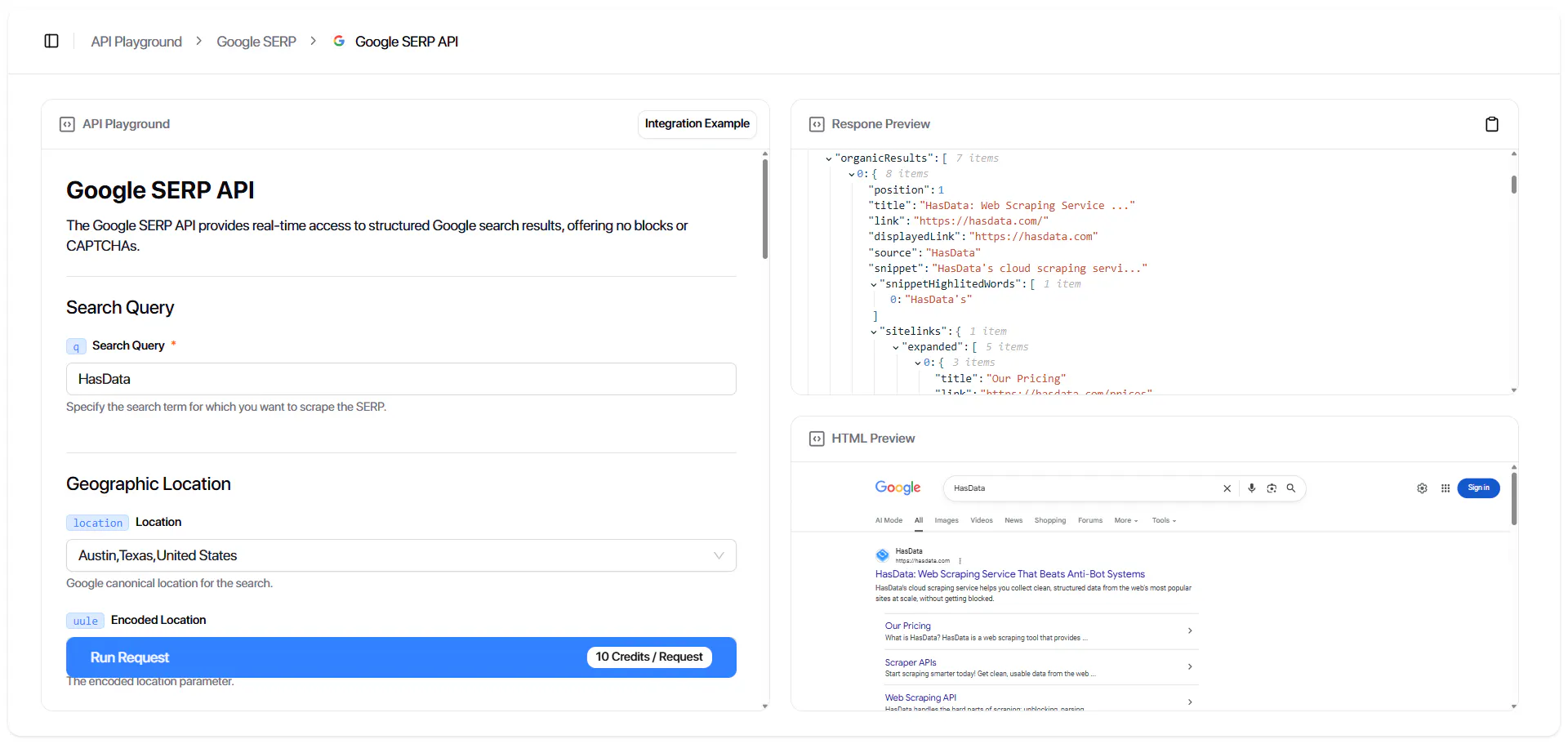
Task: Click the HasData favicon in search result
Action: pos(882,555)
